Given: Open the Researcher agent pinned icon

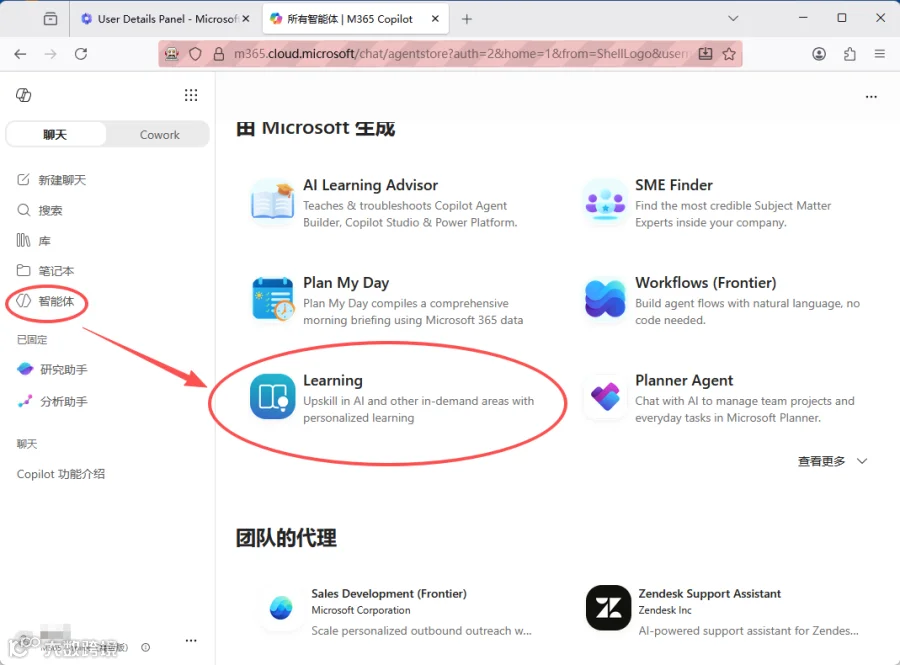Looking at the screenshot, I should pyautogui.click(x=25, y=369).
